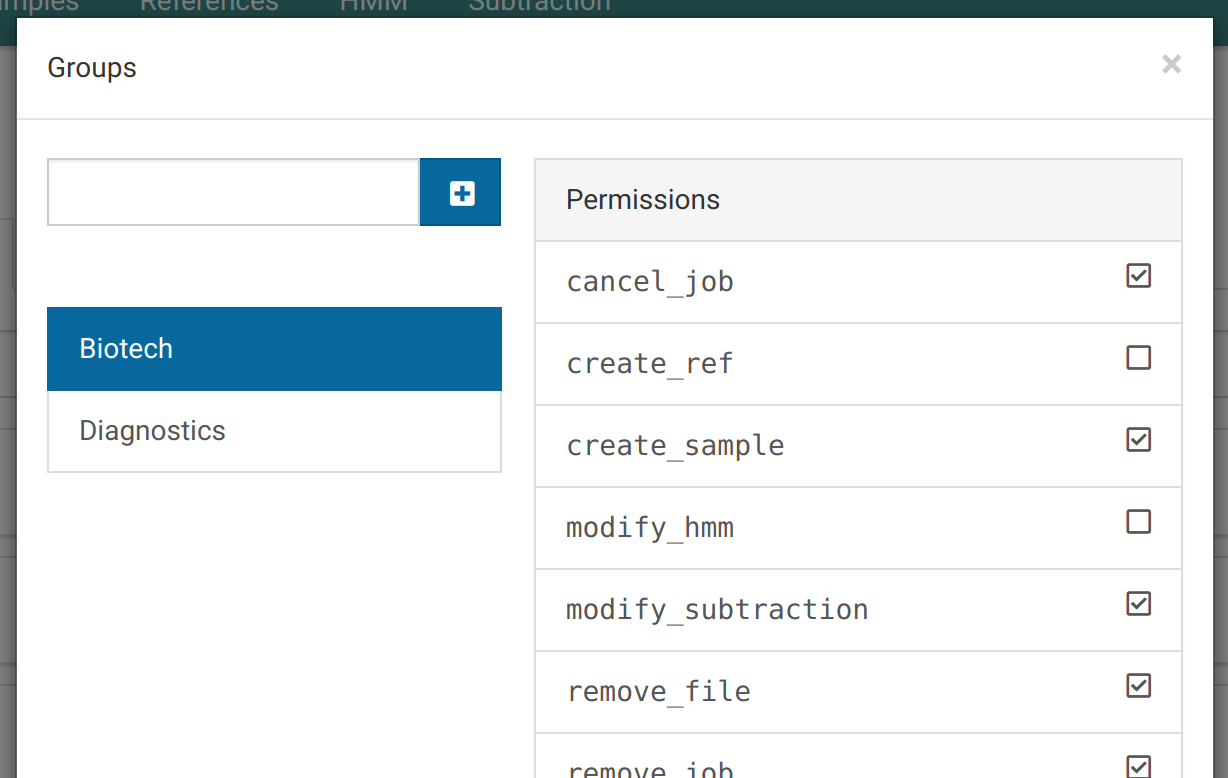Image resolution: width=1228 pixels, height=778 pixels.
Task: Click the cancel_job permission label text
Action: pyautogui.click(x=650, y=282)
